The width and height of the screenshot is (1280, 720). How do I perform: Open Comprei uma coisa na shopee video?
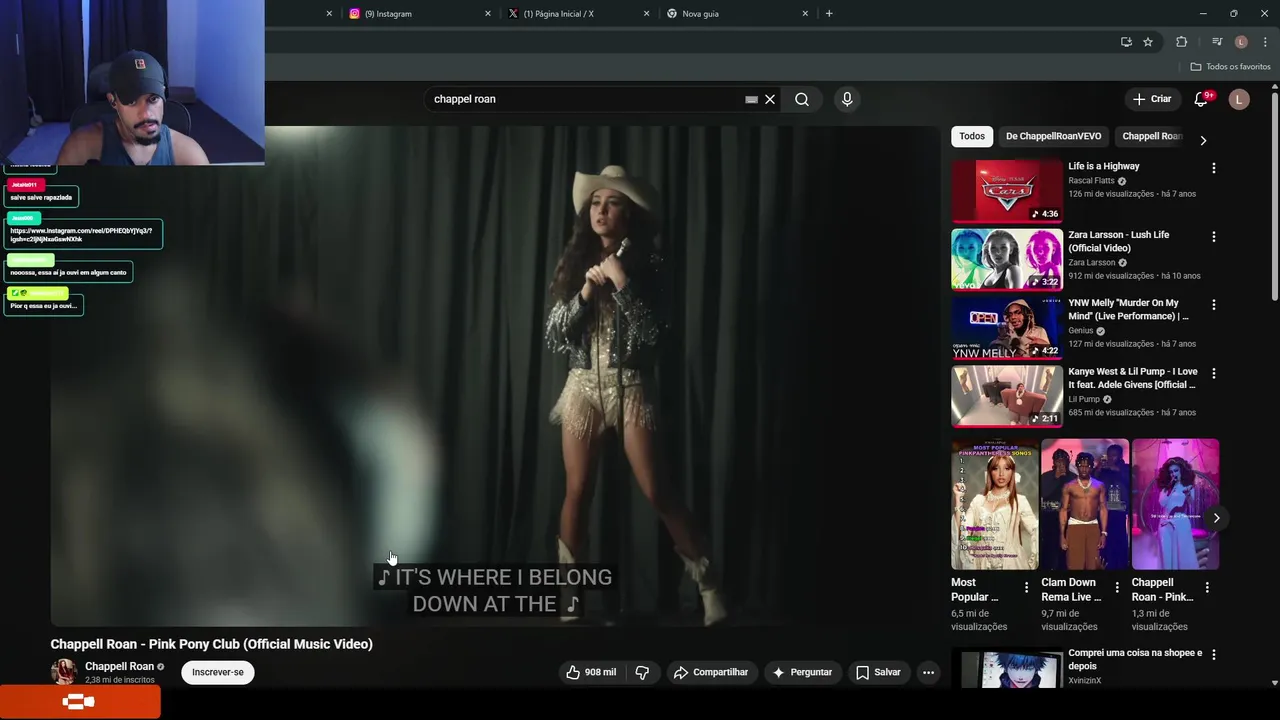coord(1006,668)
